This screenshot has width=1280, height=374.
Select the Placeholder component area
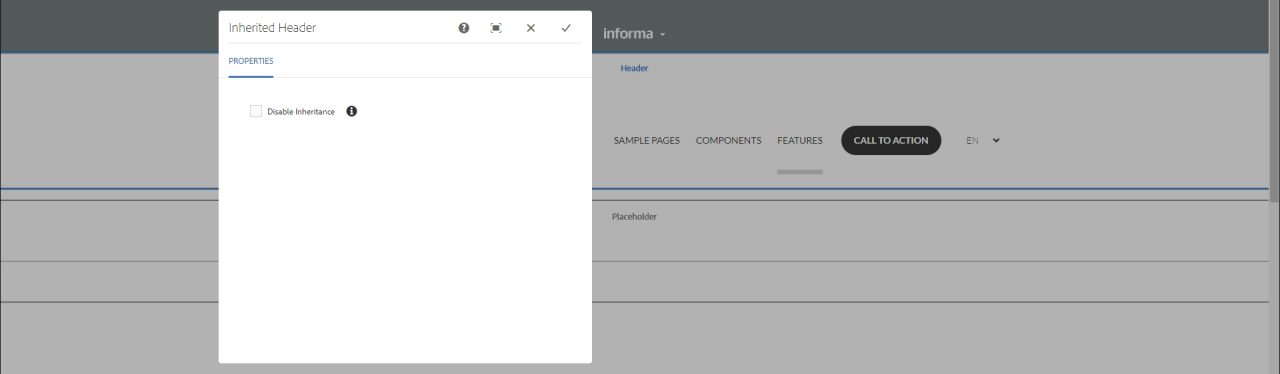[x=634, y=217]
